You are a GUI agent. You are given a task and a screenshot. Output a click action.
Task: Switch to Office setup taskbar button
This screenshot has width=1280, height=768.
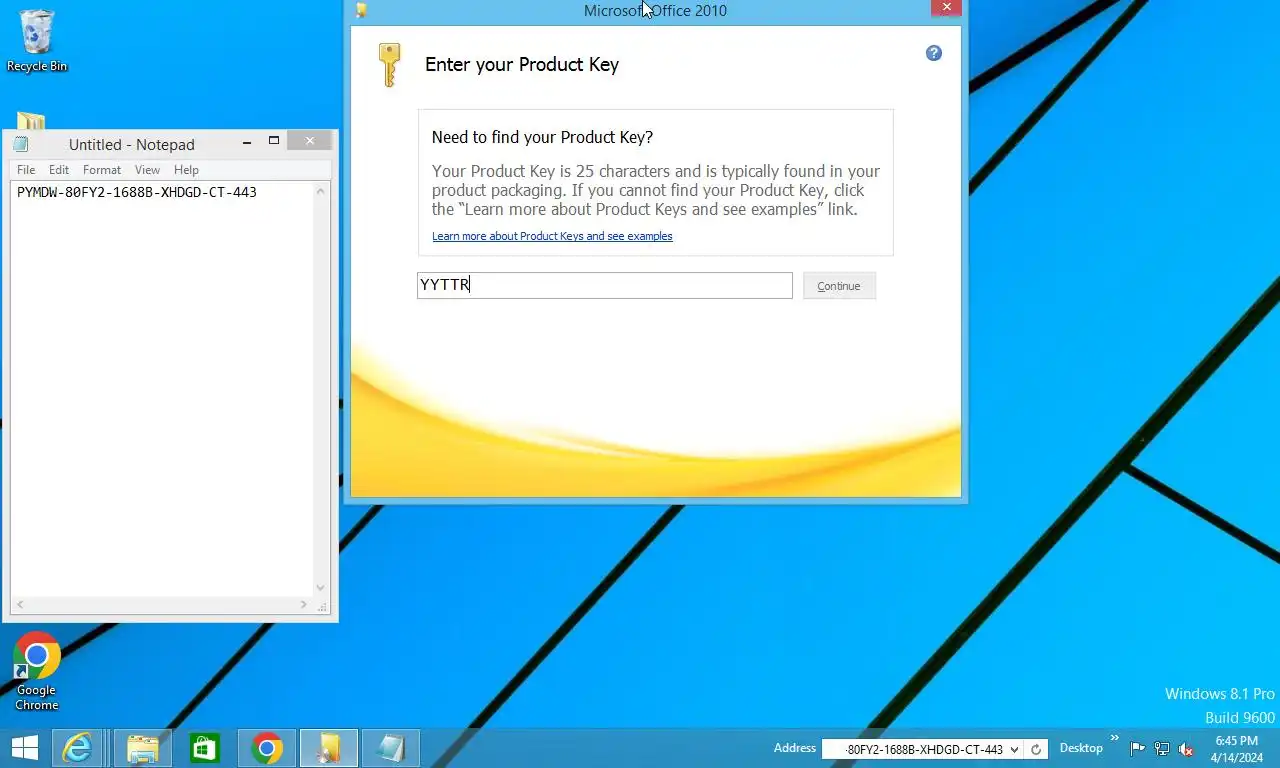click(329, 748)
